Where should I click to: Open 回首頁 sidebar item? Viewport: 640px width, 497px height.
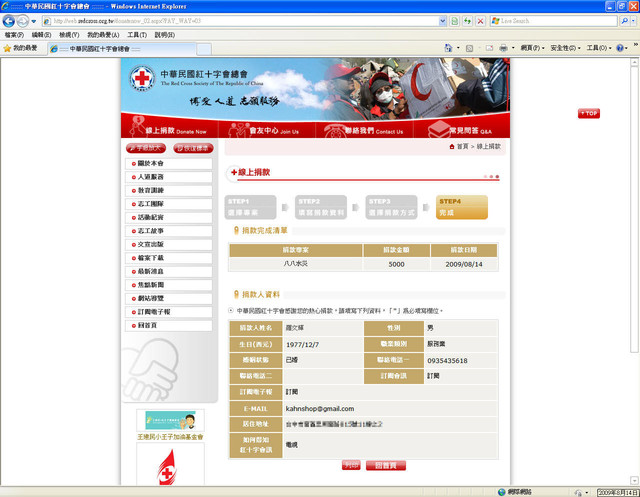coord(169,325)
